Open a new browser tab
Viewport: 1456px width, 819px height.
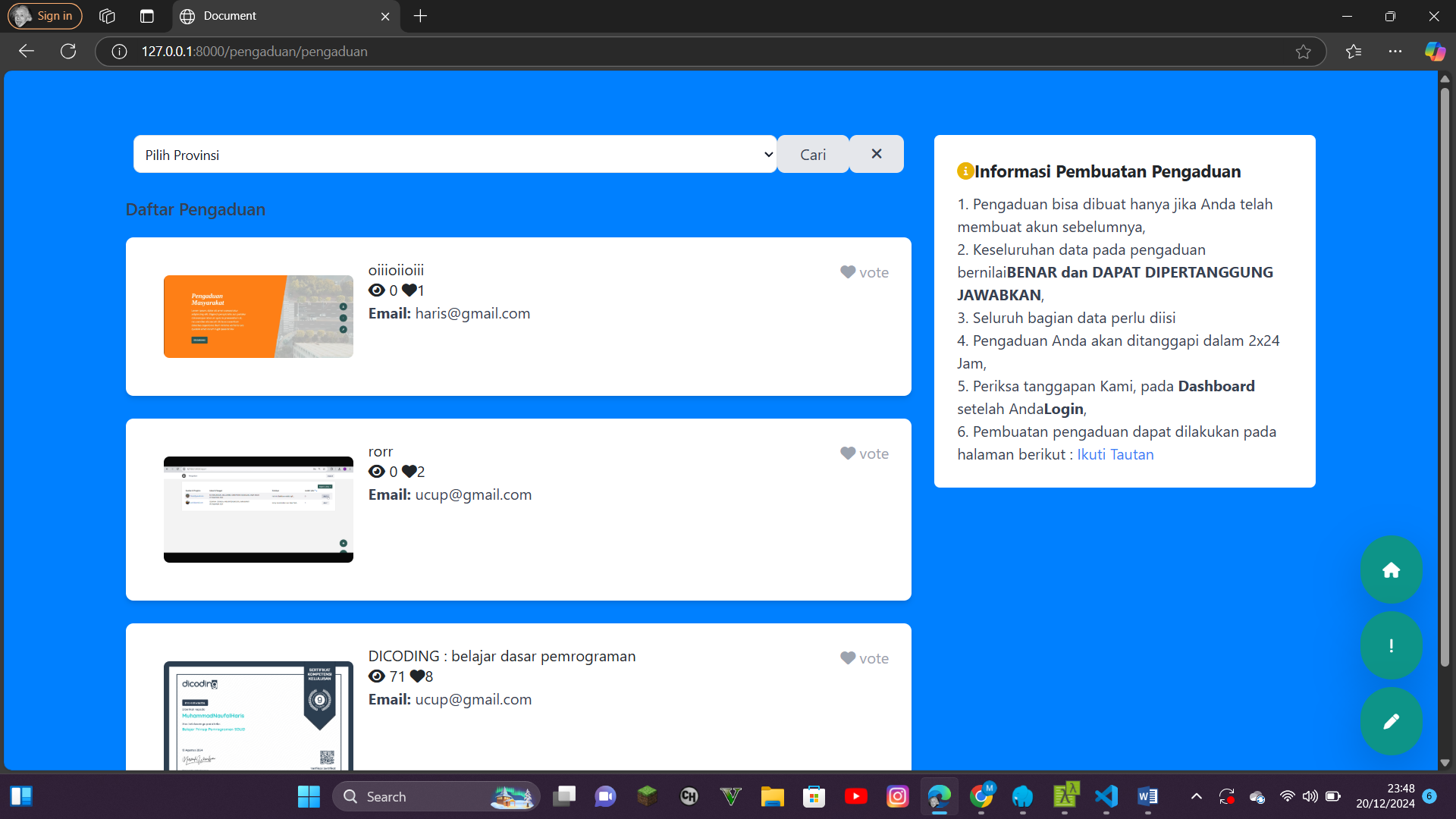(x=421, y=16)
